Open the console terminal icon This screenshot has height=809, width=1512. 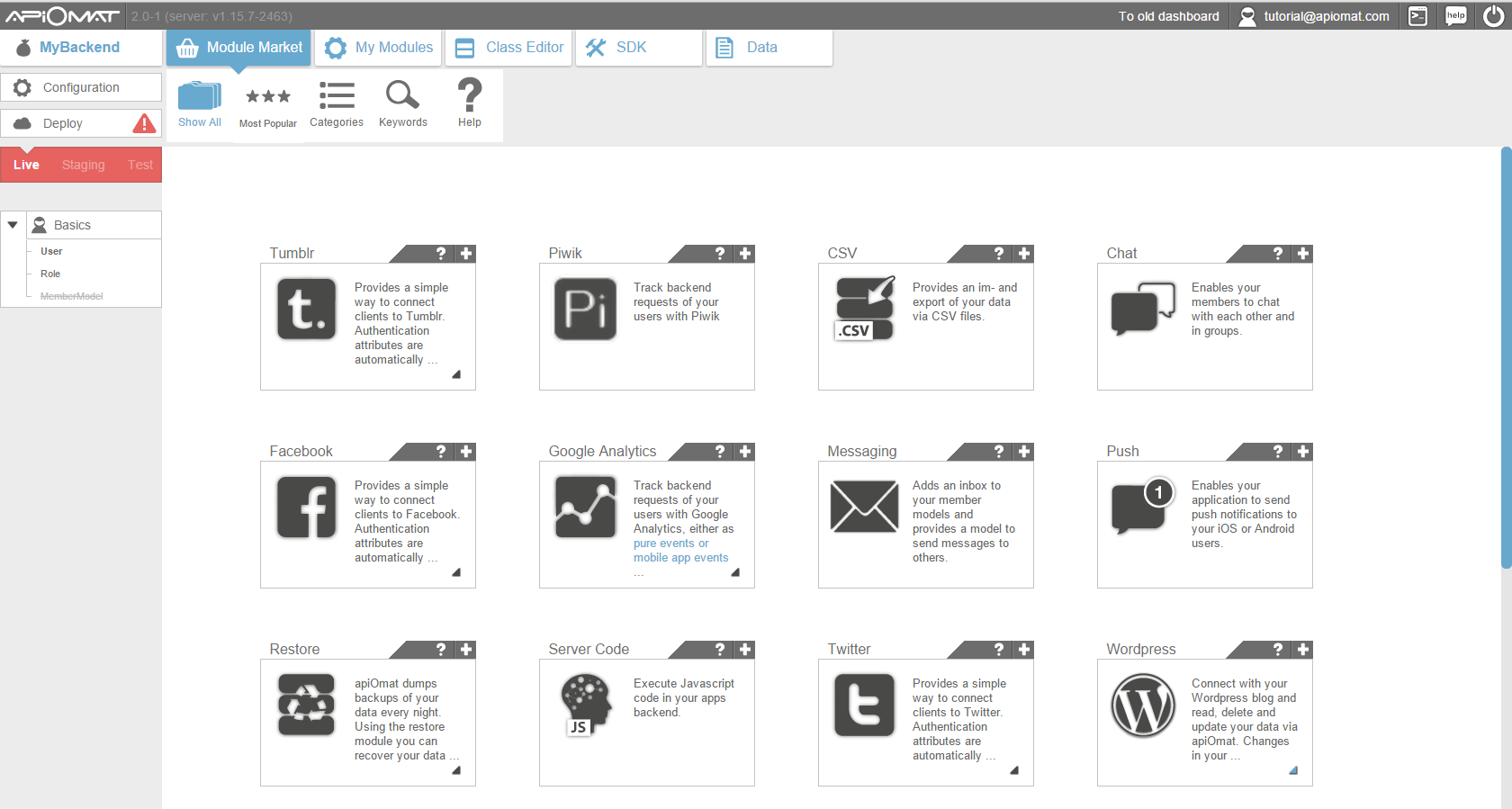click(x=1417, y=16)
